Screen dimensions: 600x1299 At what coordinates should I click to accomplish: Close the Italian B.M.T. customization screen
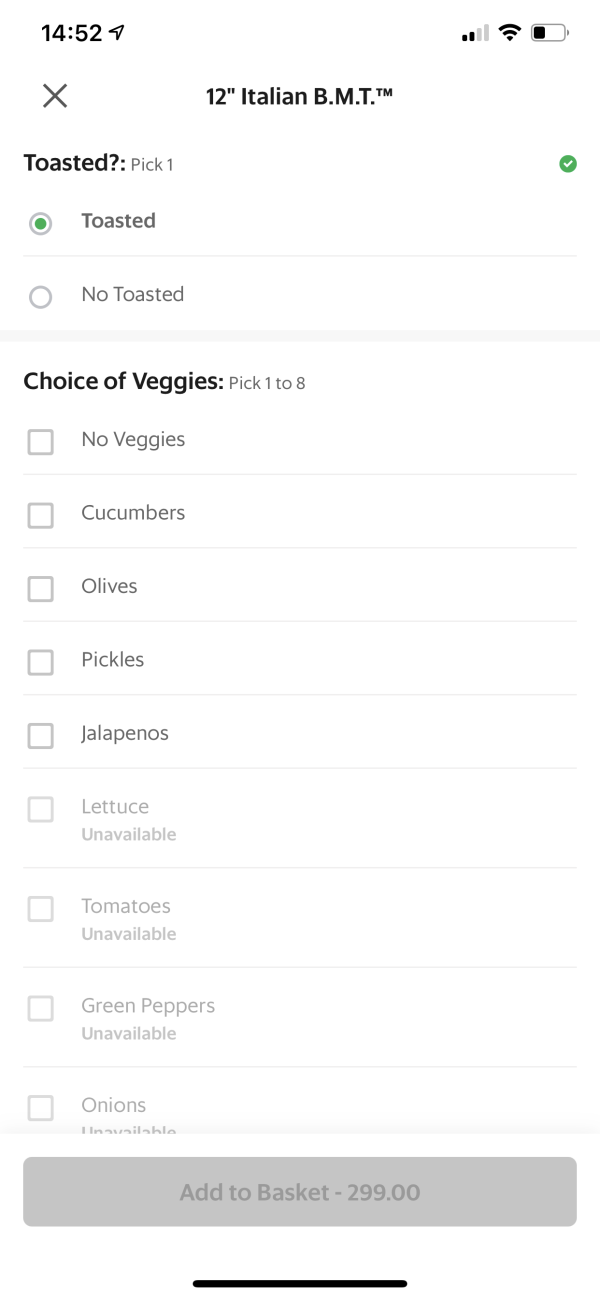(x=55, y=96)
